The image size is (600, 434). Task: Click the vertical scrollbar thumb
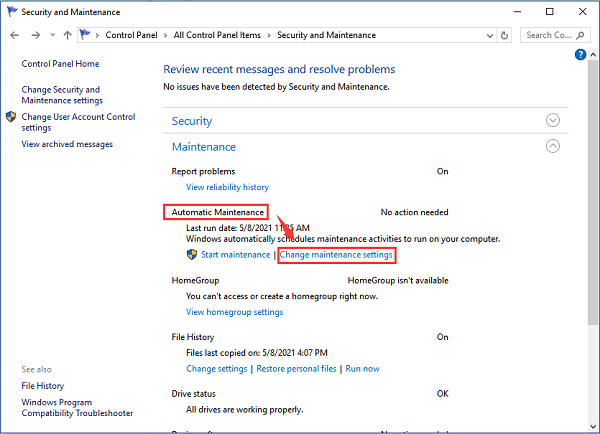593,193
